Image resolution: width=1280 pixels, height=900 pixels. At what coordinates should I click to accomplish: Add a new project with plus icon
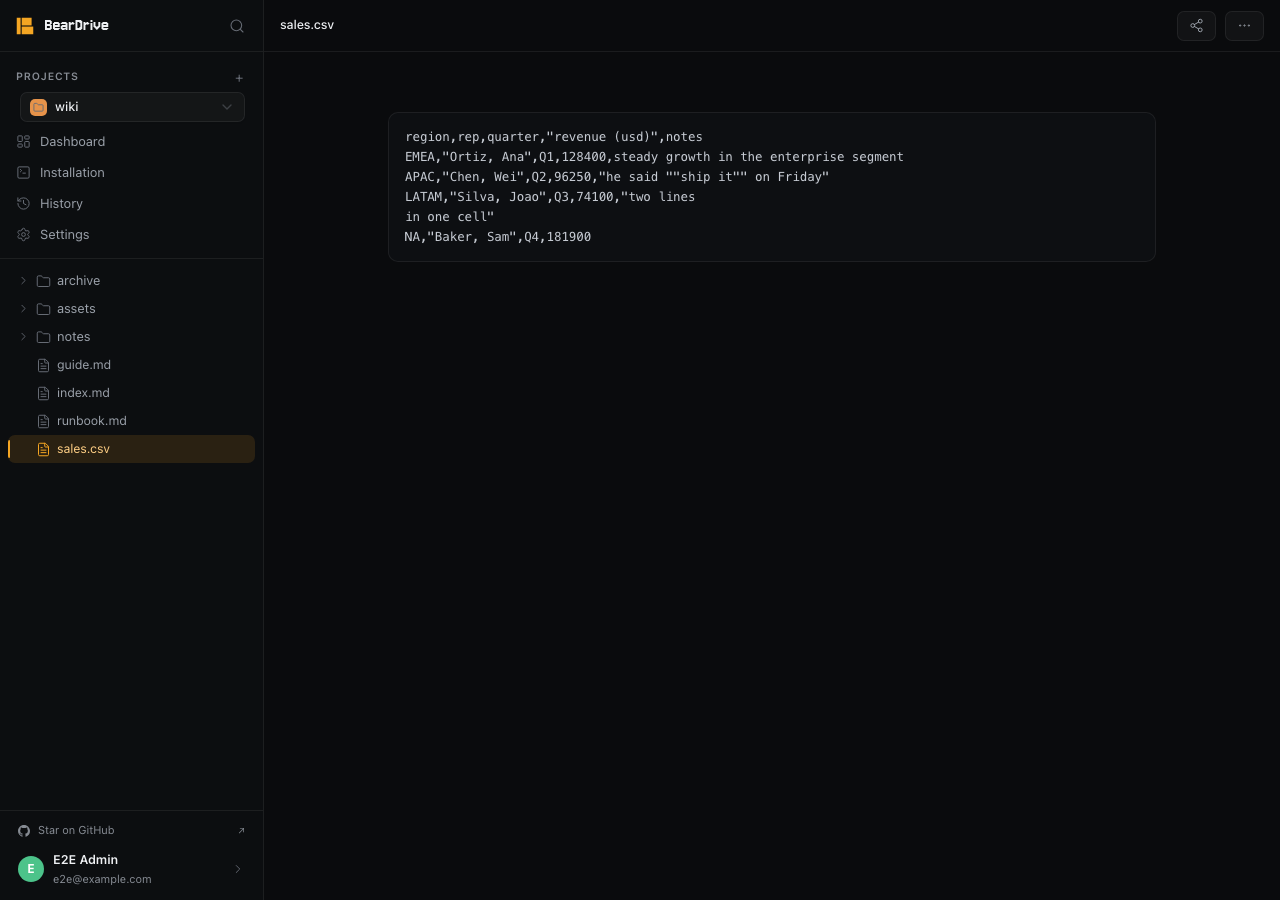(239, 78)
